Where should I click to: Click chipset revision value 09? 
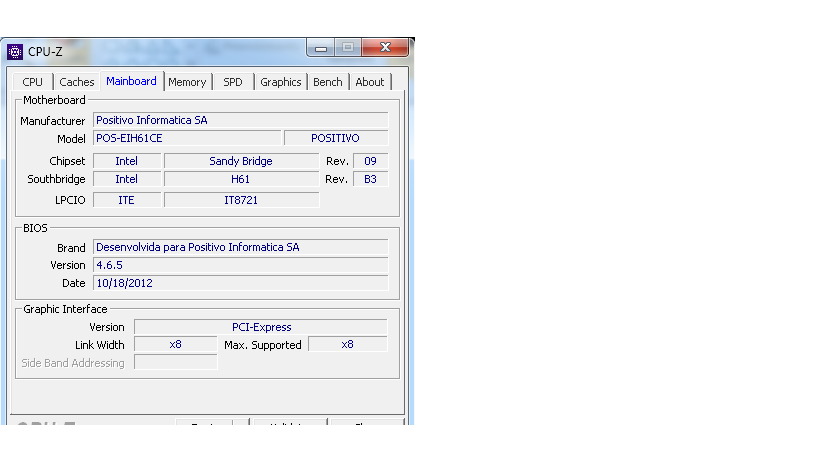coord(370,161)
